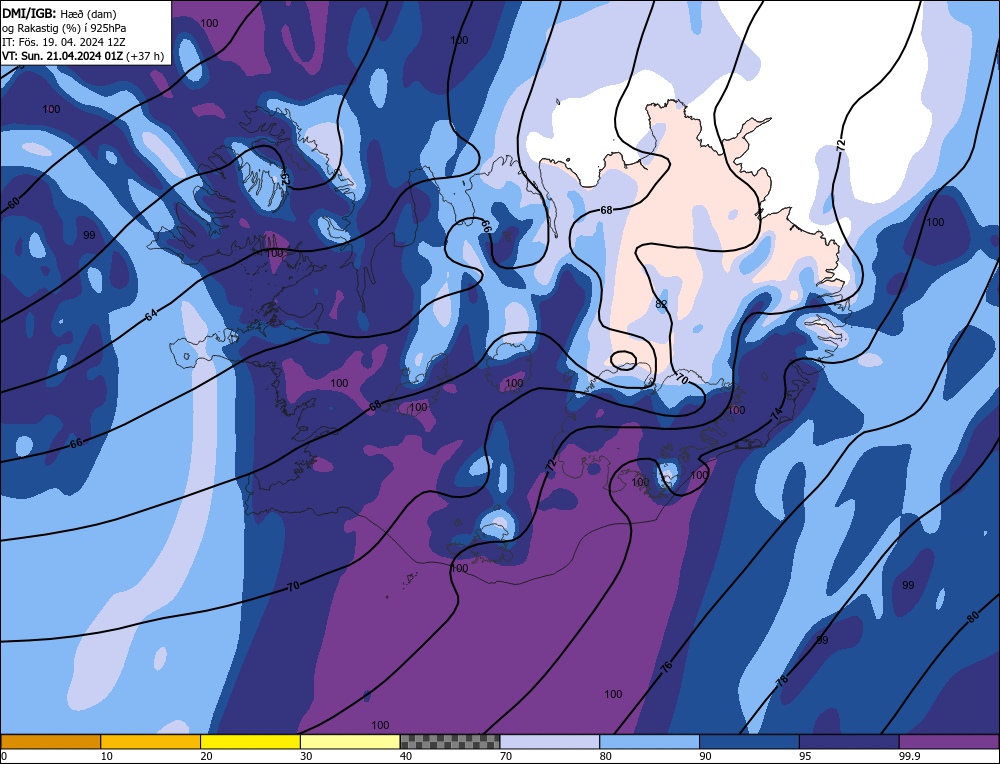Click the light blue 80–90 legend swatch
Image resolution: width=1000 pixels, height=764 pixels.
coord(649,741)
